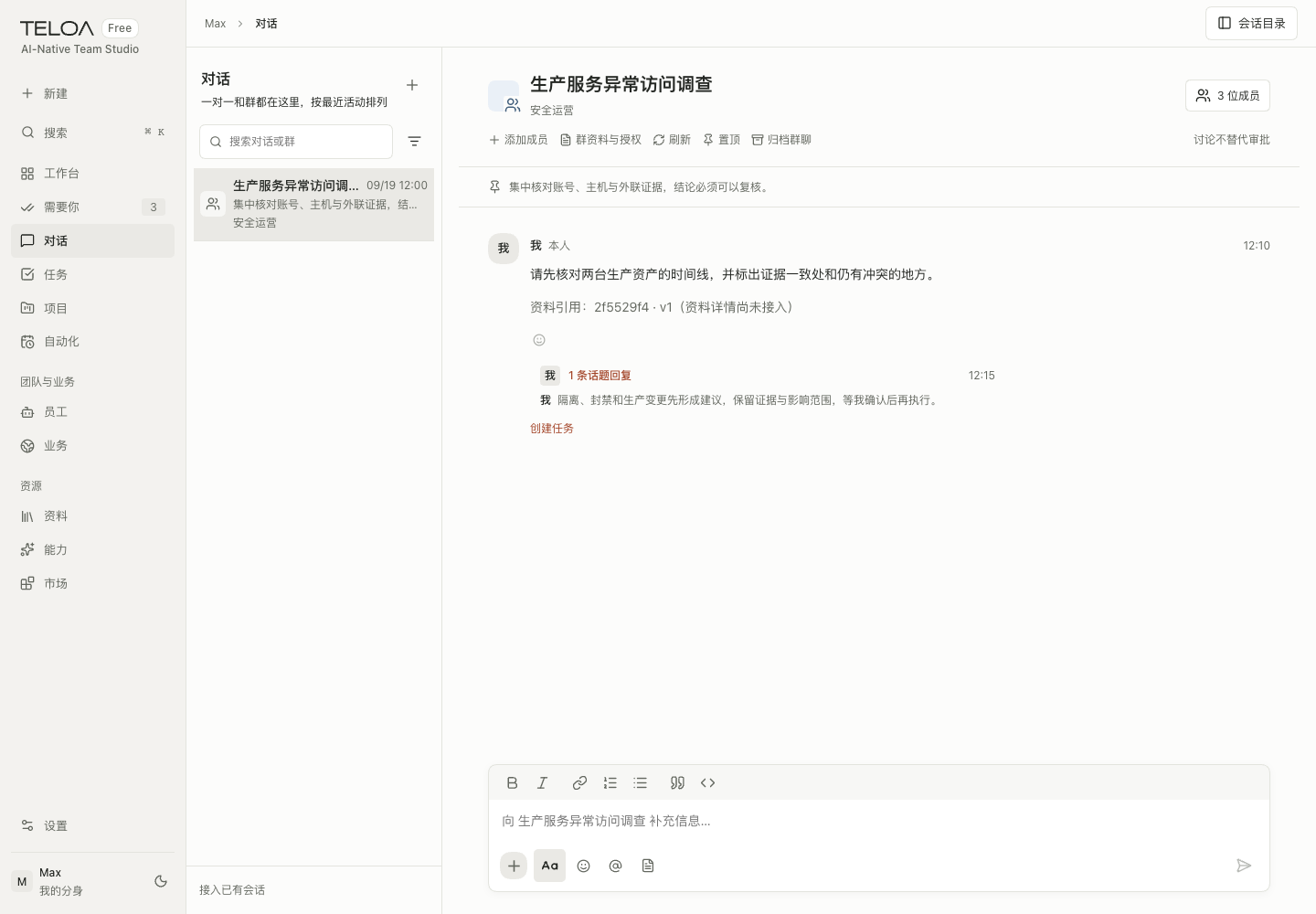Attach a document from the composer
Image resolution: width=1316 pixels, height=914 pixels.
(x=648, y=866)
